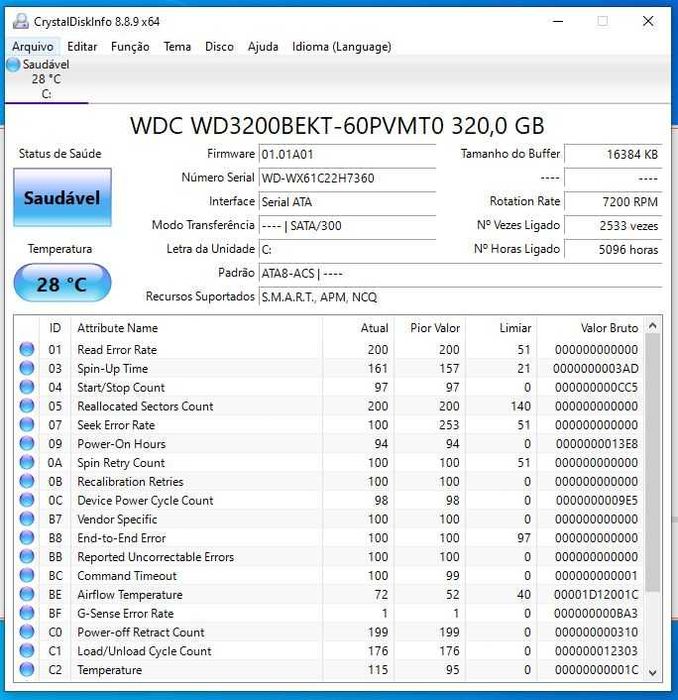Viewport: 678px width, 700px height.
Task: Select the C: drive status orb icon
Action: click(13, 65)
